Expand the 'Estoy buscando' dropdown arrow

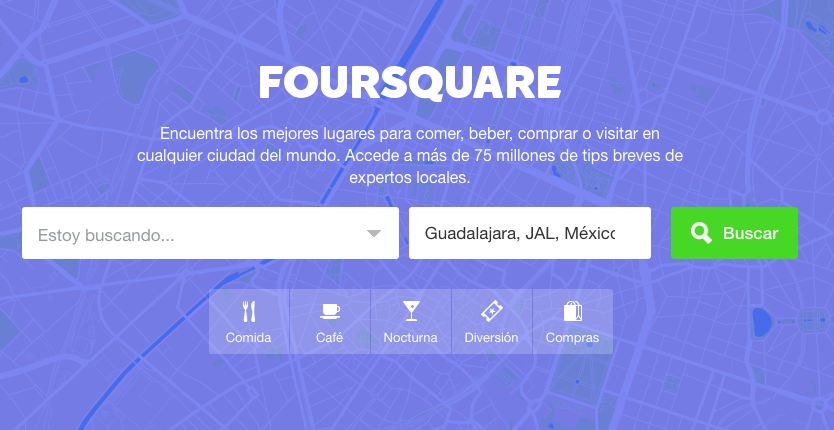point(374,234)
